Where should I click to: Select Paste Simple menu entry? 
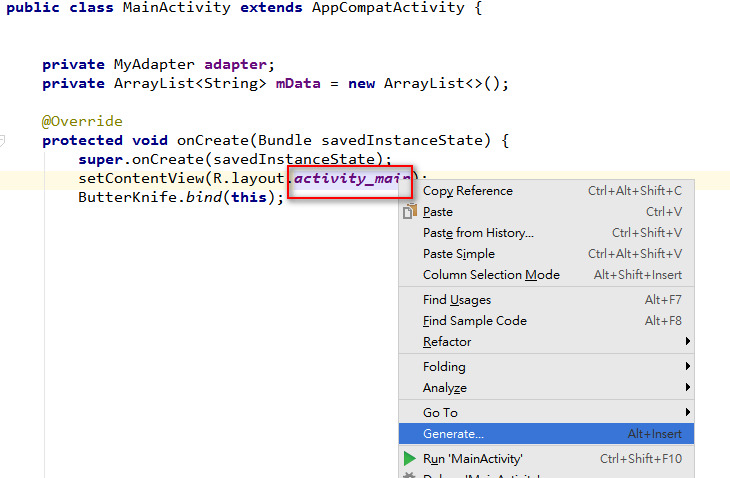click(547, 254)
